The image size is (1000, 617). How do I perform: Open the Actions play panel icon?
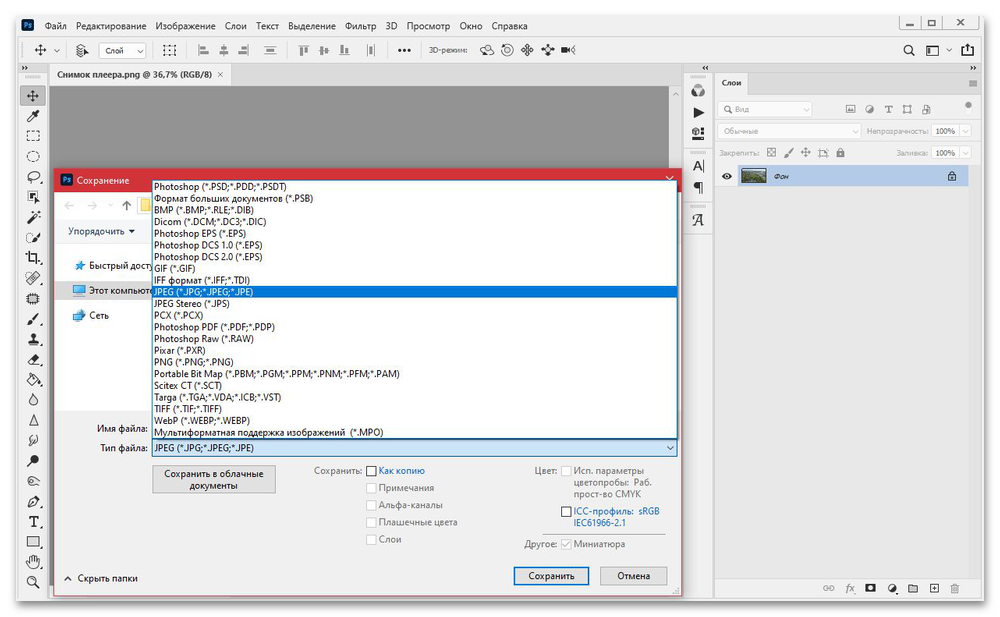click(x=698, y=112)
